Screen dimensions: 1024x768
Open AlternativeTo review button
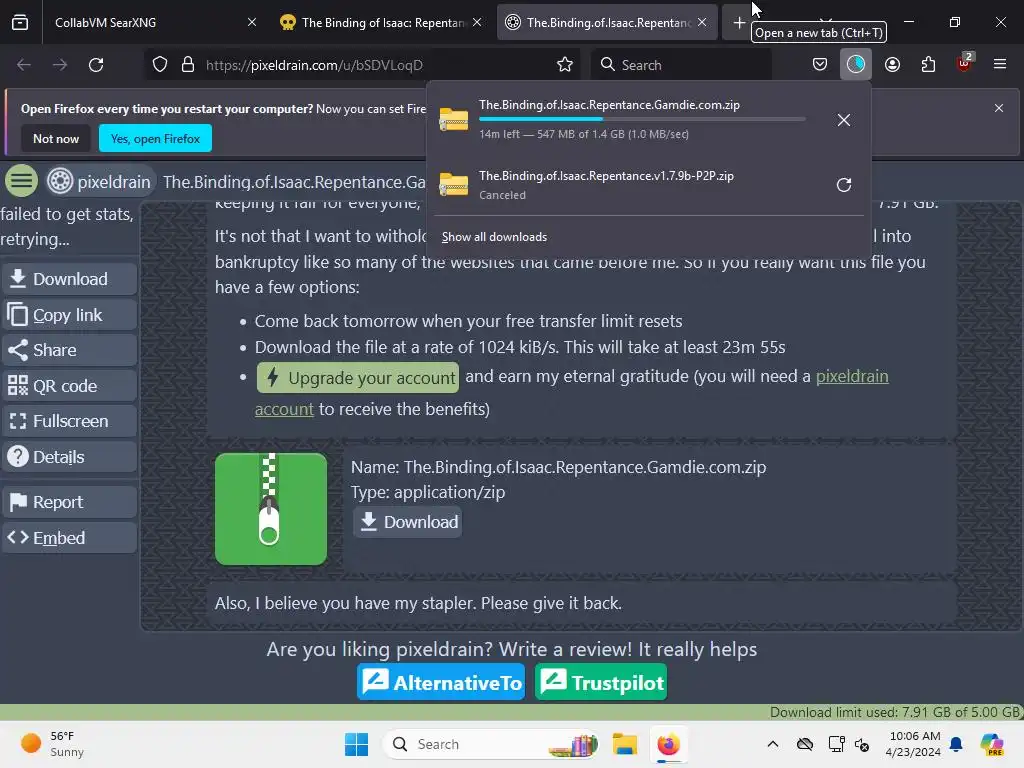coord(441,682)
